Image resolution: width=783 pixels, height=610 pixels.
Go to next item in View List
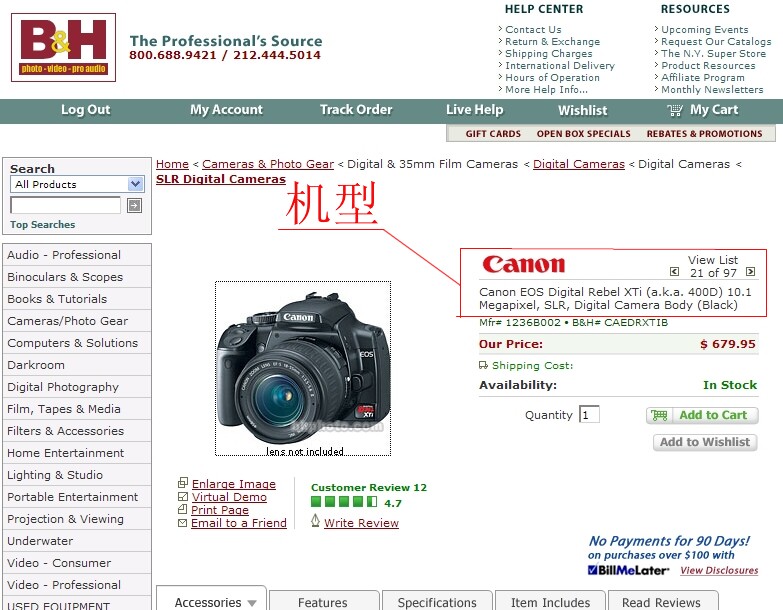[x=750, y=272]
